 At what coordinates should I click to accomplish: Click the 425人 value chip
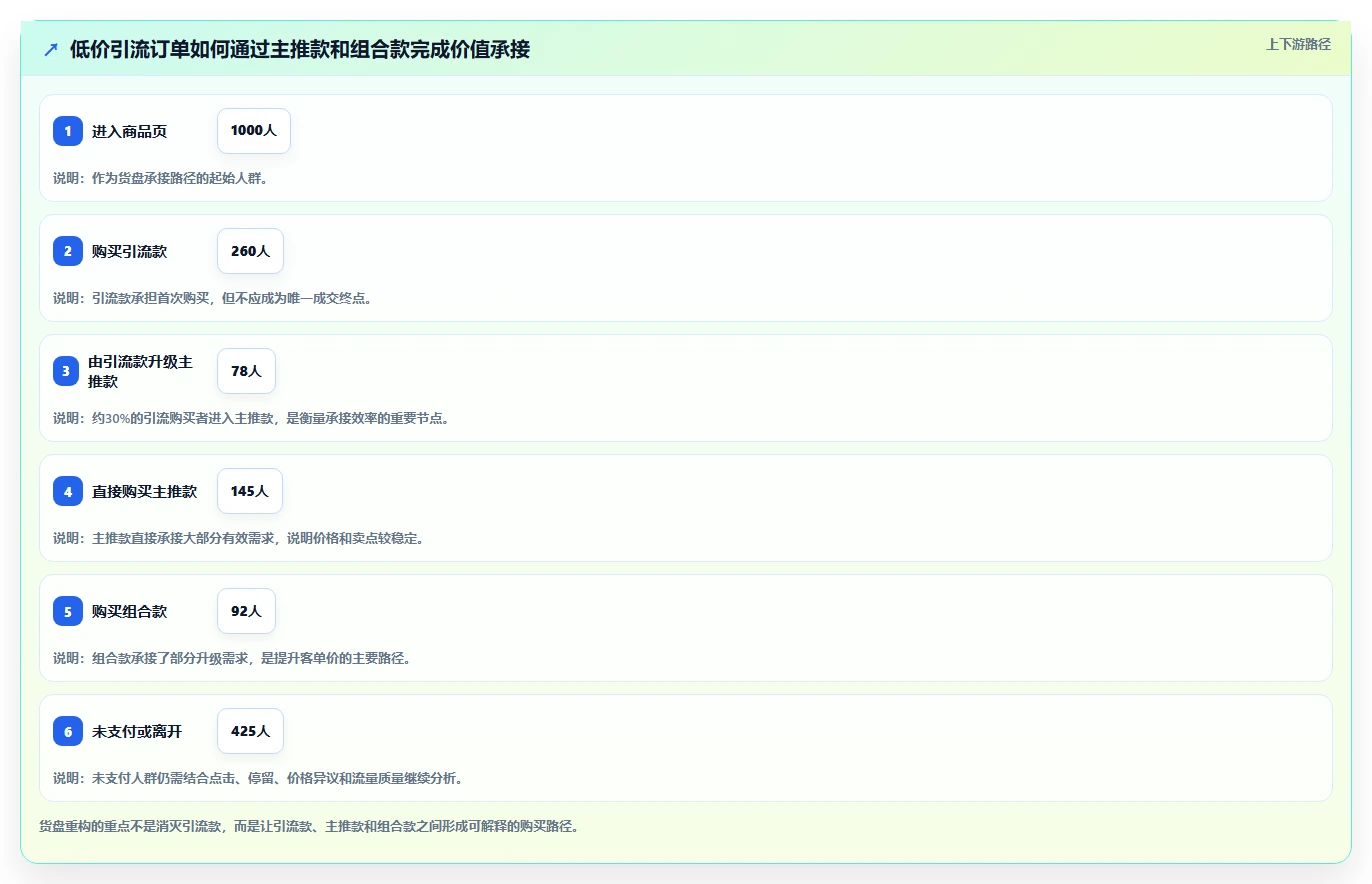(x=250, y=731)
